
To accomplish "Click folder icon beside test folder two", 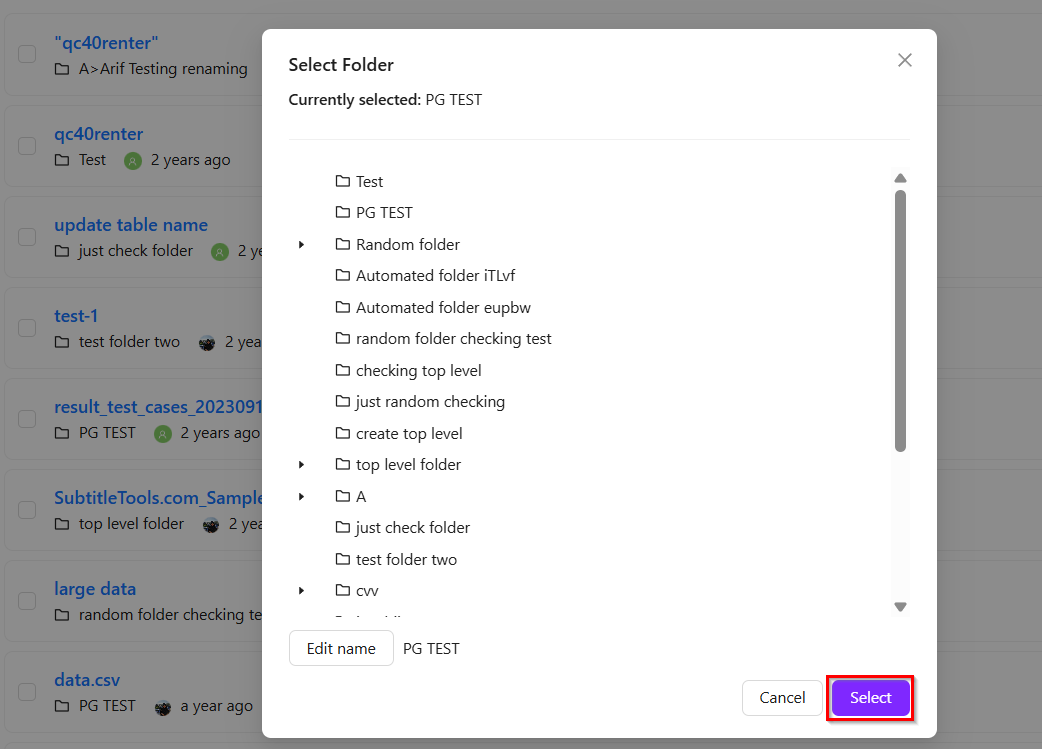I will (343, 560).
